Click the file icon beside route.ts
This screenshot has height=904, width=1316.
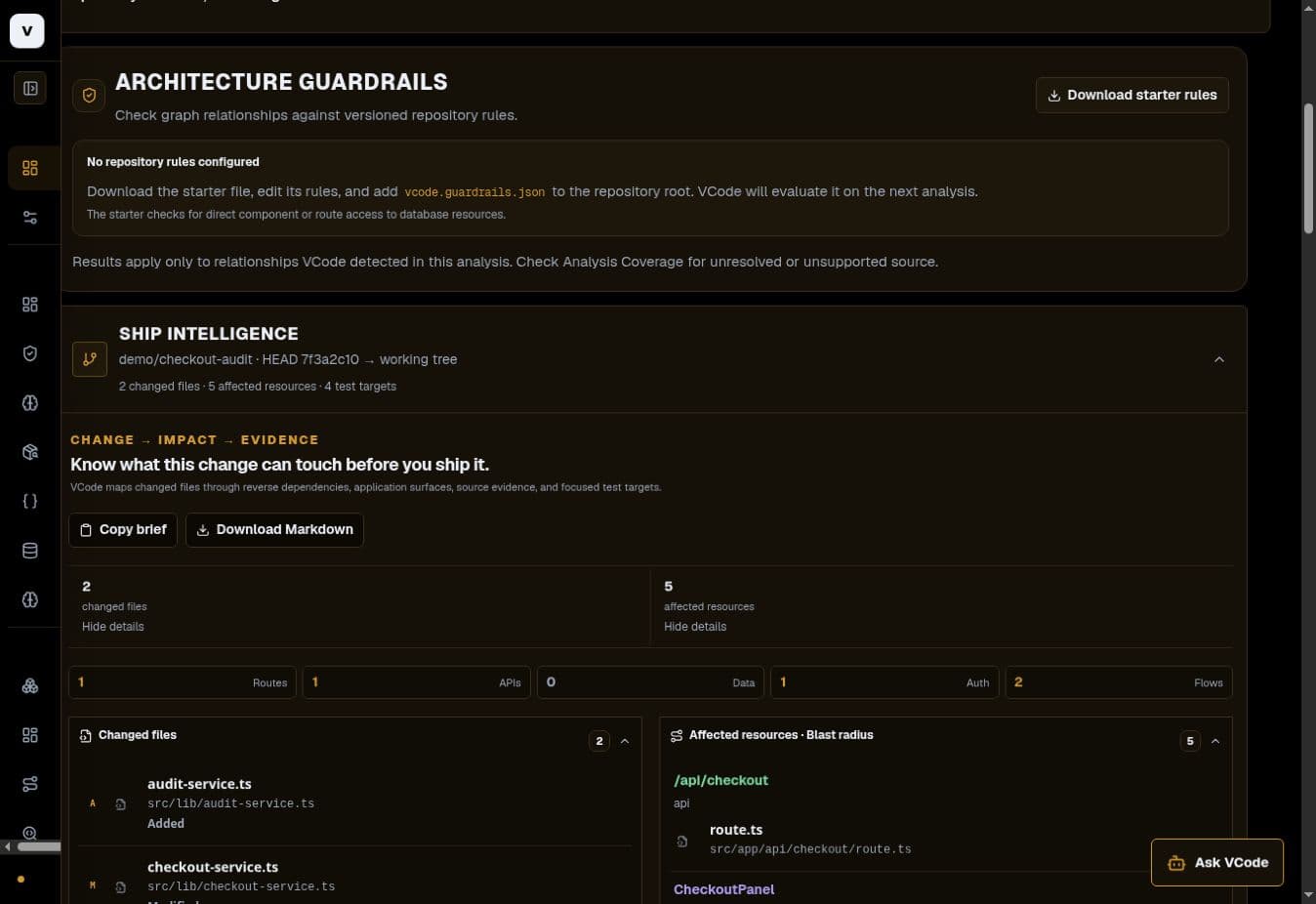coord(682,841)
